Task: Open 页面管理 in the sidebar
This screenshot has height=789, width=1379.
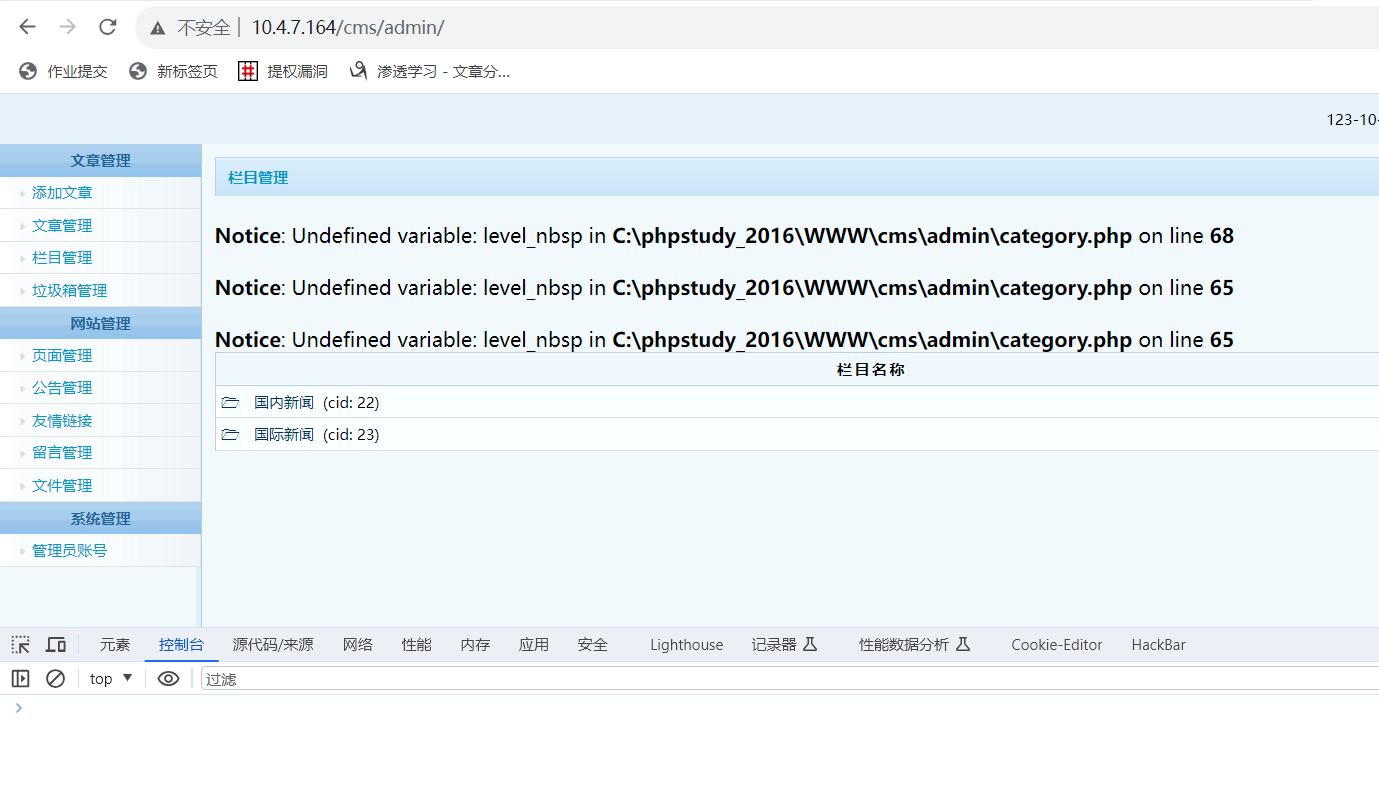Action: click(x=62, y=356)
